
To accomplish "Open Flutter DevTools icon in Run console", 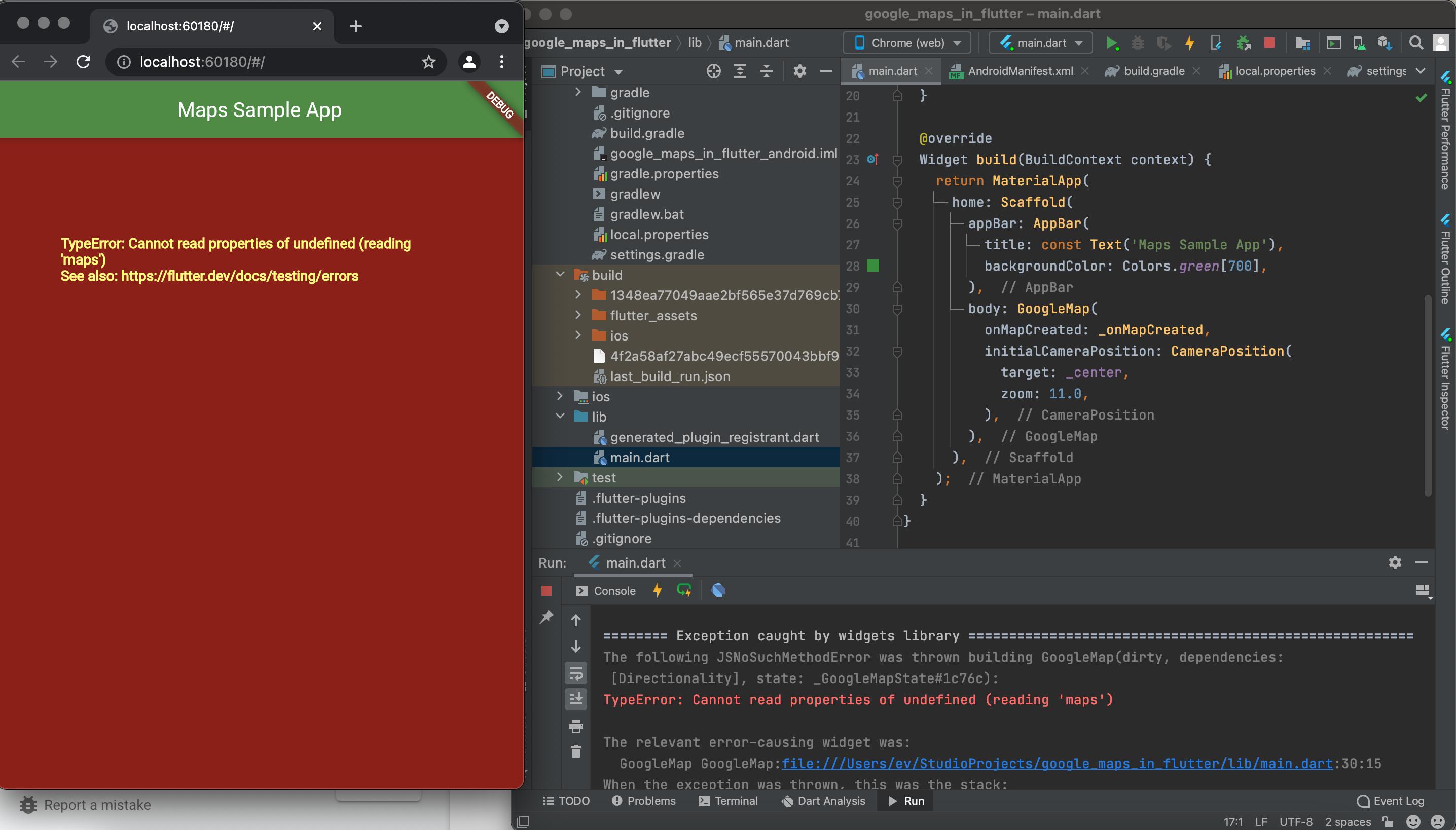I will [718, 590].
